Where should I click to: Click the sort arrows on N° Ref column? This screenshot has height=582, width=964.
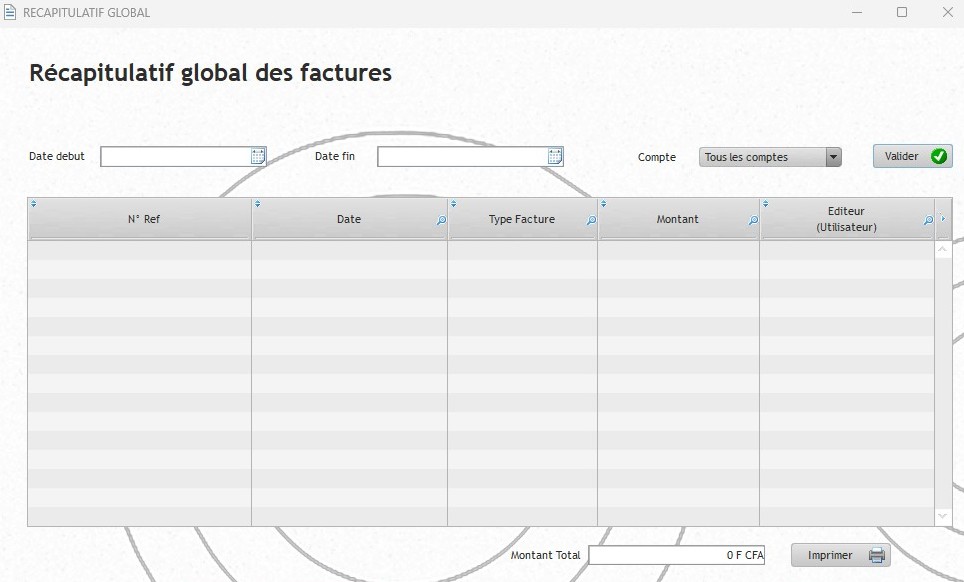click(x=34, y=204)
